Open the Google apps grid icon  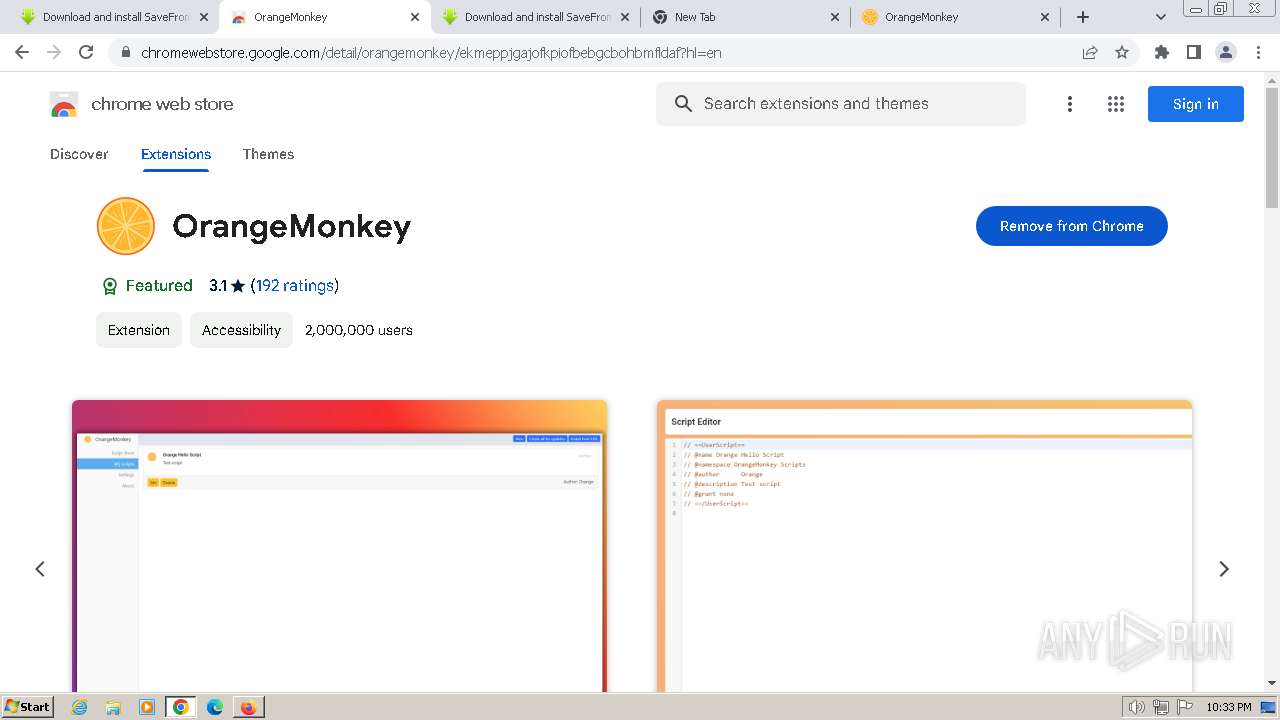point(1116,104)
